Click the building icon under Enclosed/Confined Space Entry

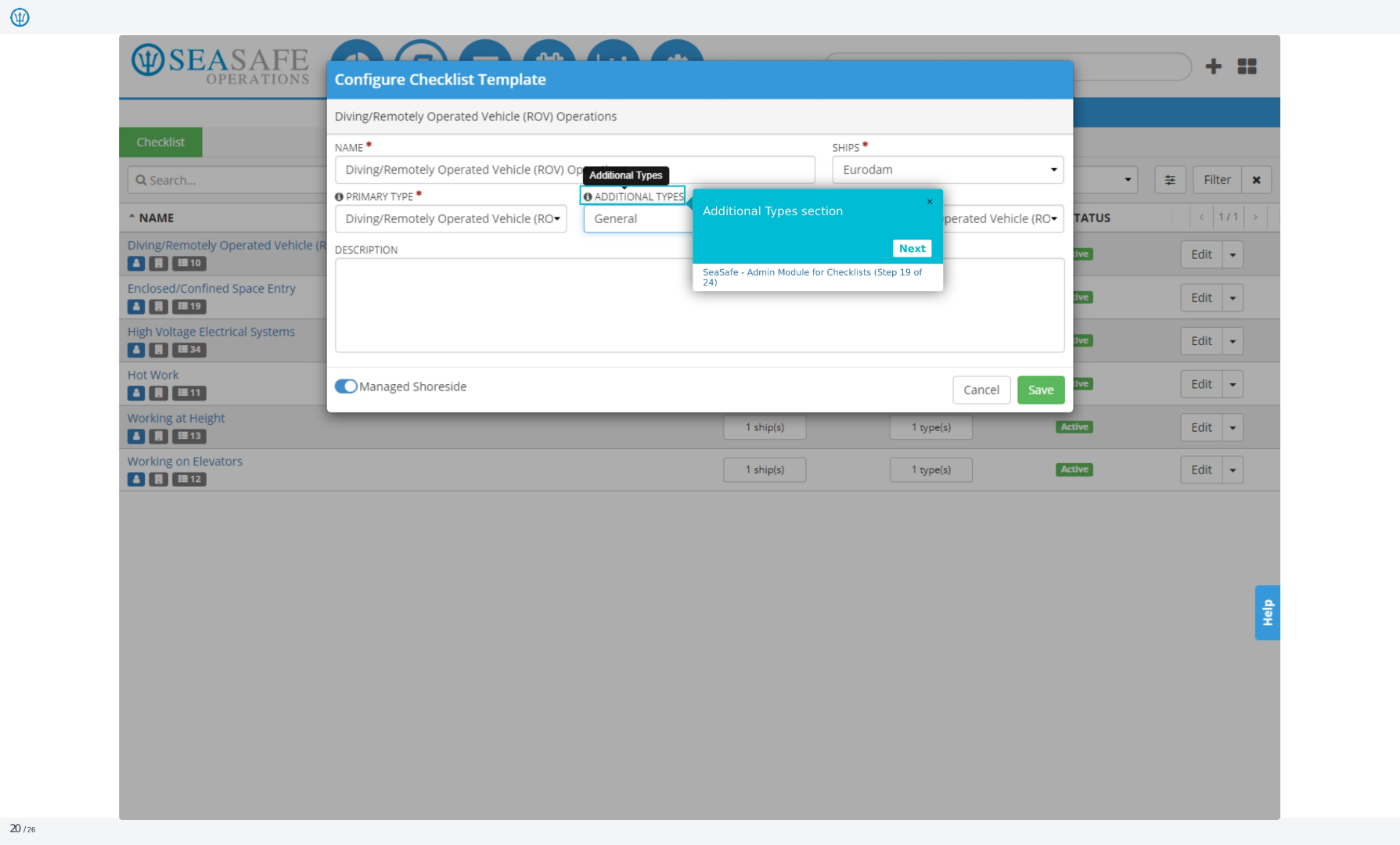coord(158,307)
